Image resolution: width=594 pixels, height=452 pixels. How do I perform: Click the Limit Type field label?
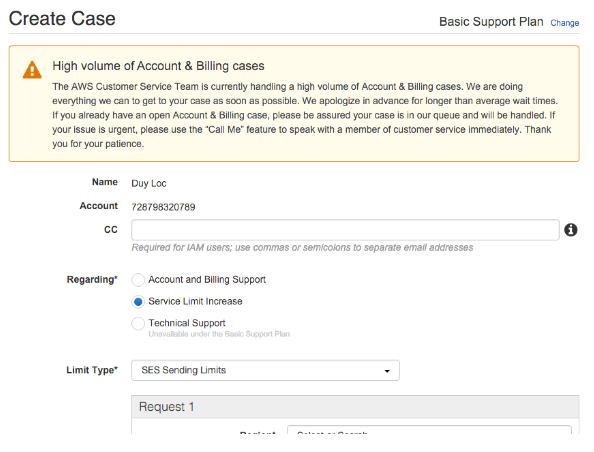[92, 370]
